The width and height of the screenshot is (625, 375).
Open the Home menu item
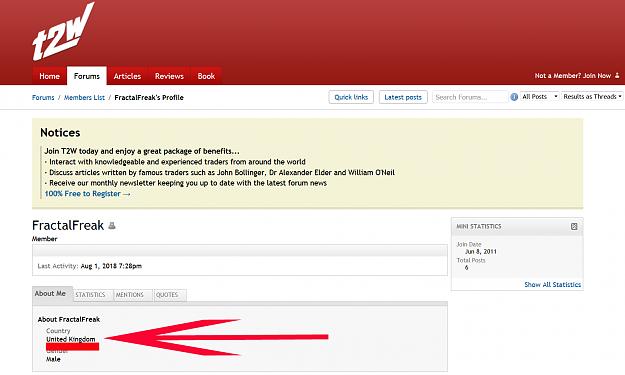(49, 76)
